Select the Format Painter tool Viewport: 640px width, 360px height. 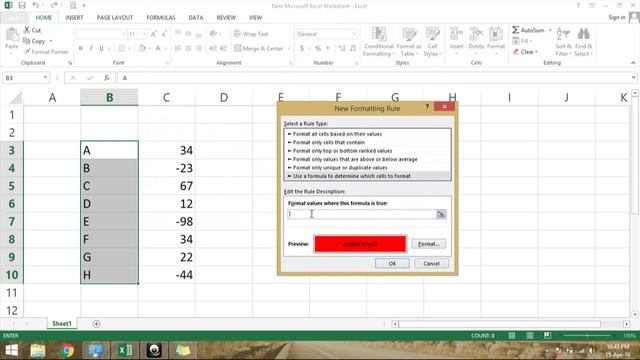point(46,52)
